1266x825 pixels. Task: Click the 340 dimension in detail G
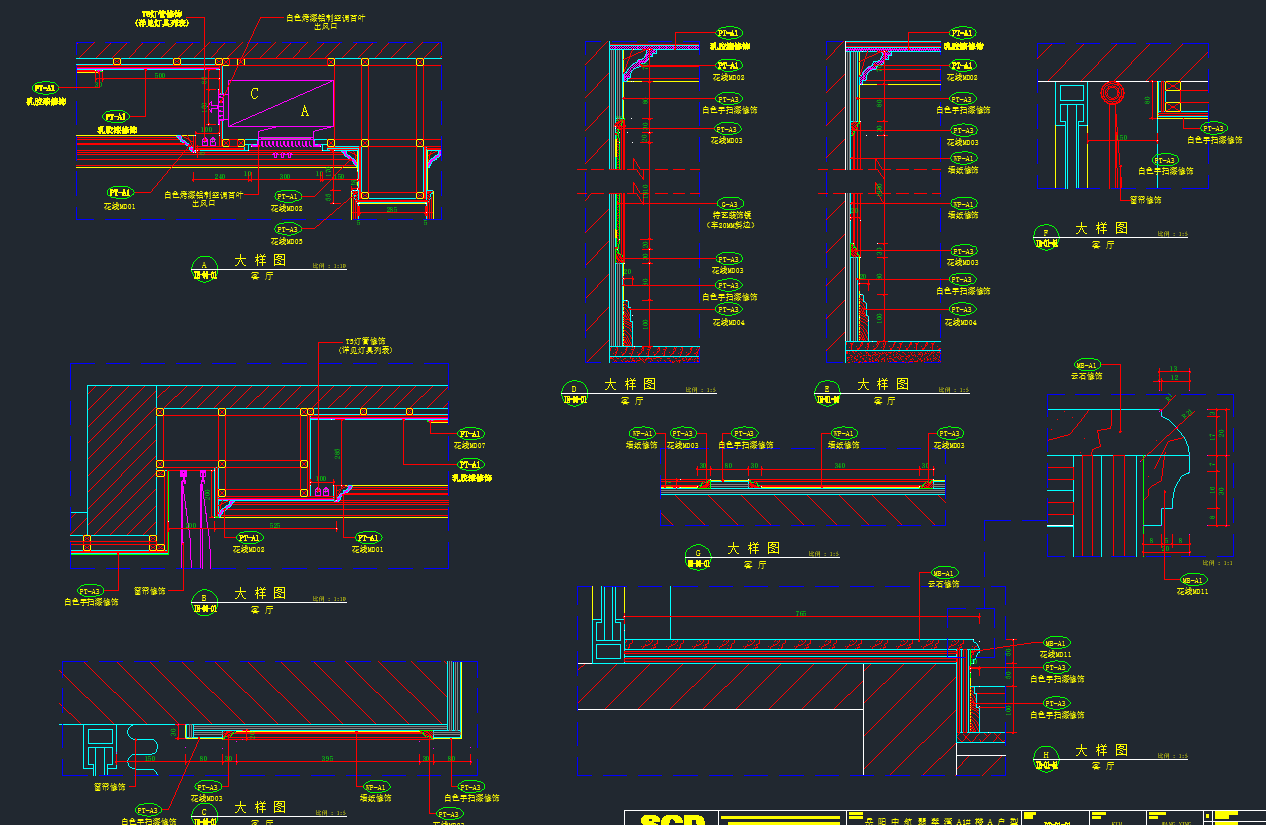839,465
